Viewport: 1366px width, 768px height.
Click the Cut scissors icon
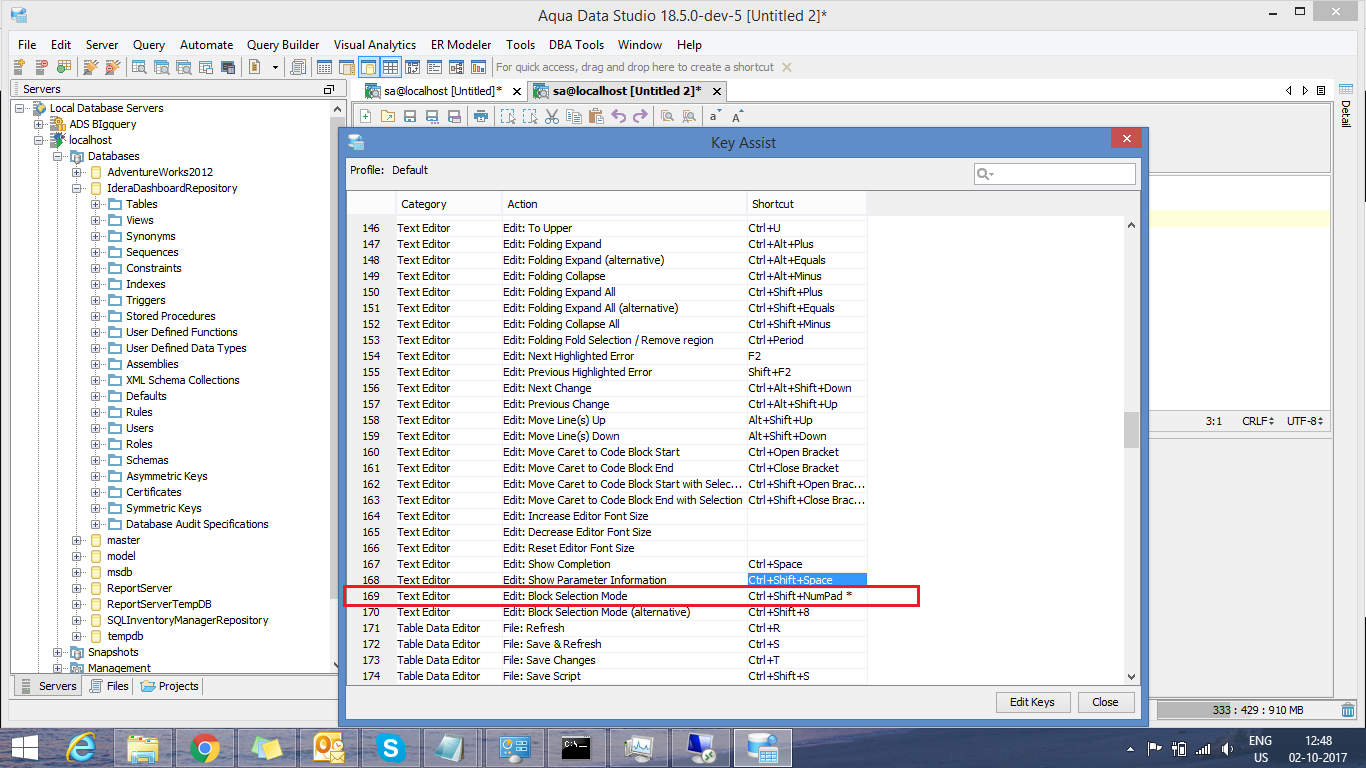[x=551, y=116]
